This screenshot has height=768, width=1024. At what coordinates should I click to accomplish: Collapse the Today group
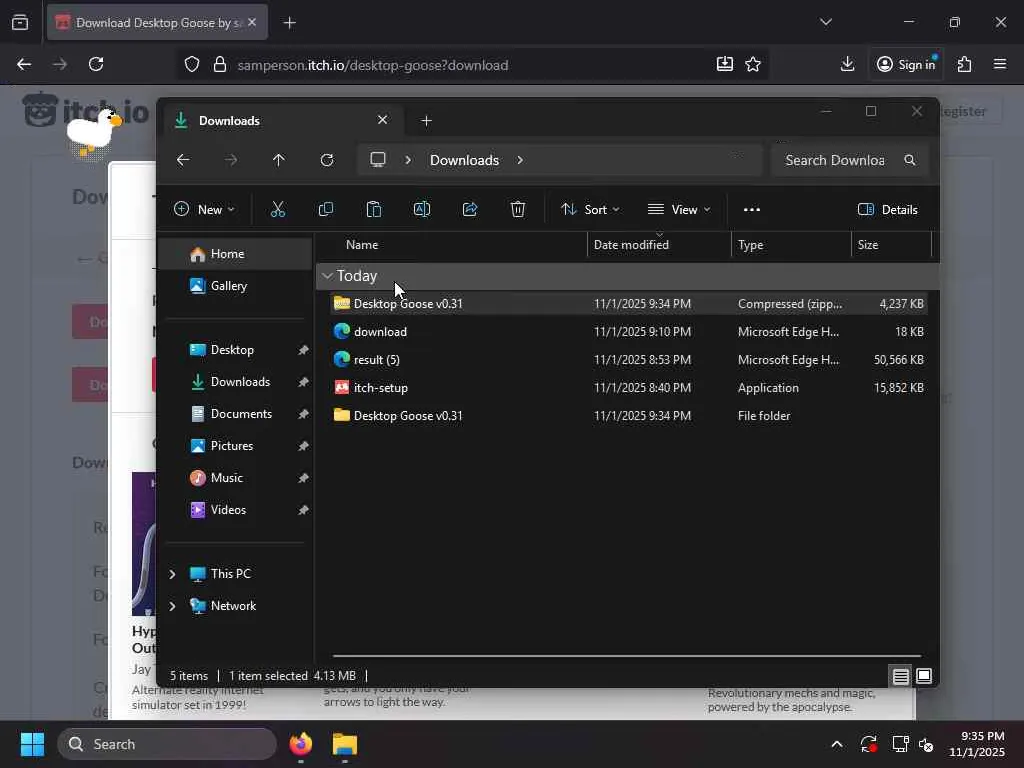[x=327, y=276]
